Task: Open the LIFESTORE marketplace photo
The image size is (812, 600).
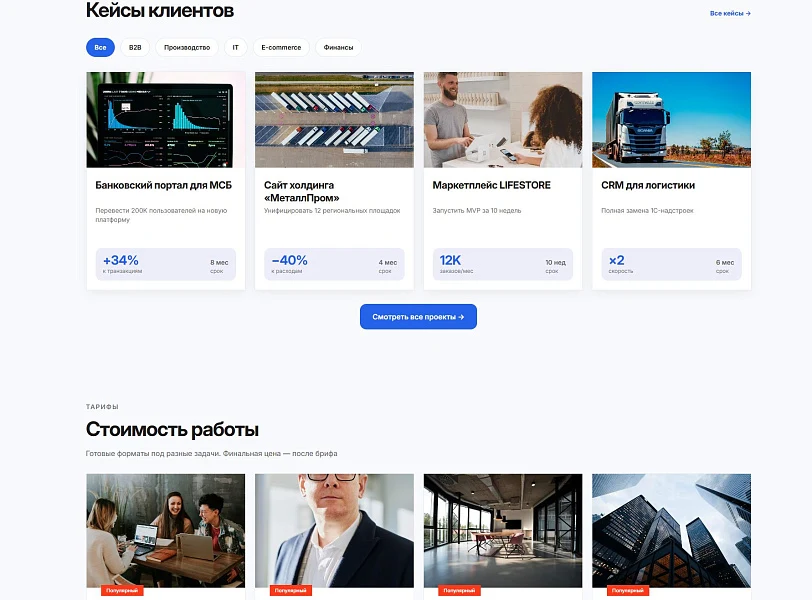Action: [x=503, y=120]
